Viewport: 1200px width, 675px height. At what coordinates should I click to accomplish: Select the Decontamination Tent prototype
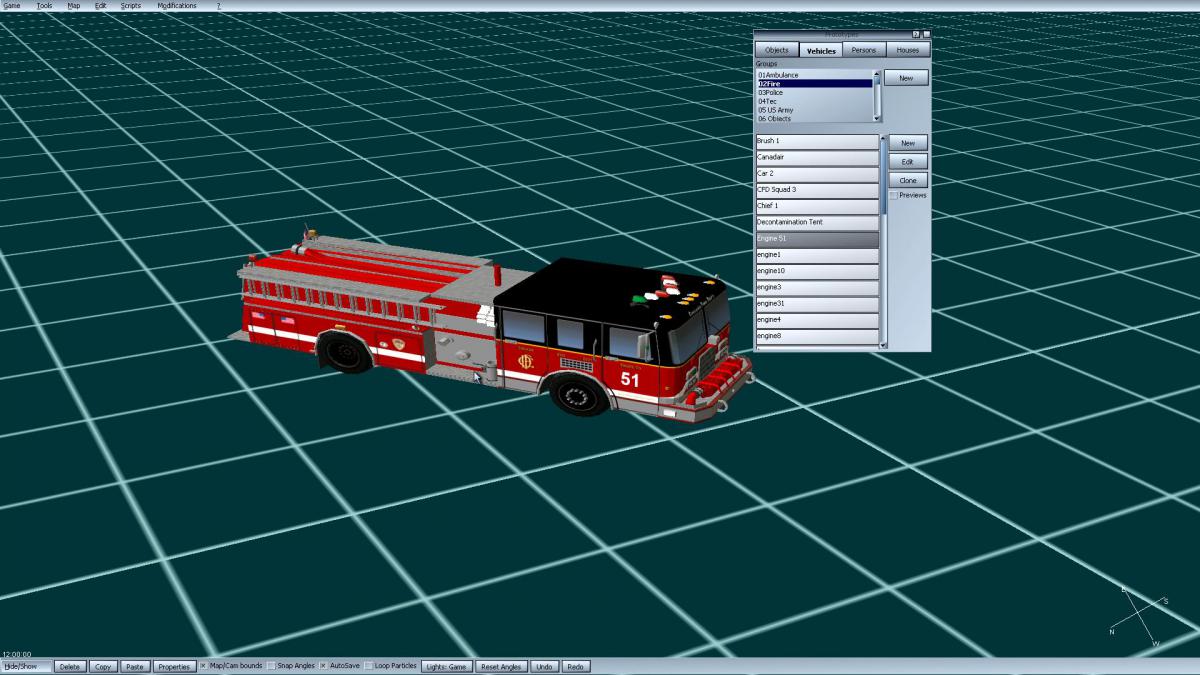(817, 222)
